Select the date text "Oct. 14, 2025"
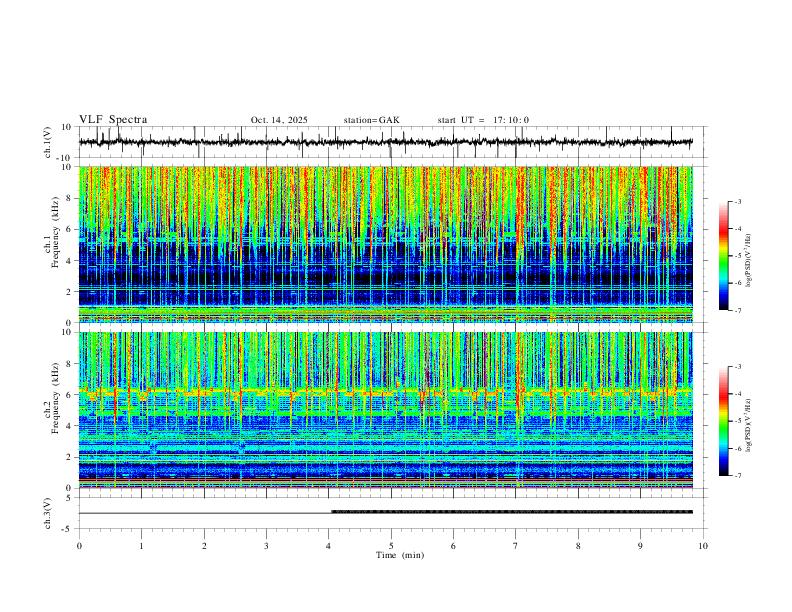This screenshot has height=612, width=792. coord(279,120)
